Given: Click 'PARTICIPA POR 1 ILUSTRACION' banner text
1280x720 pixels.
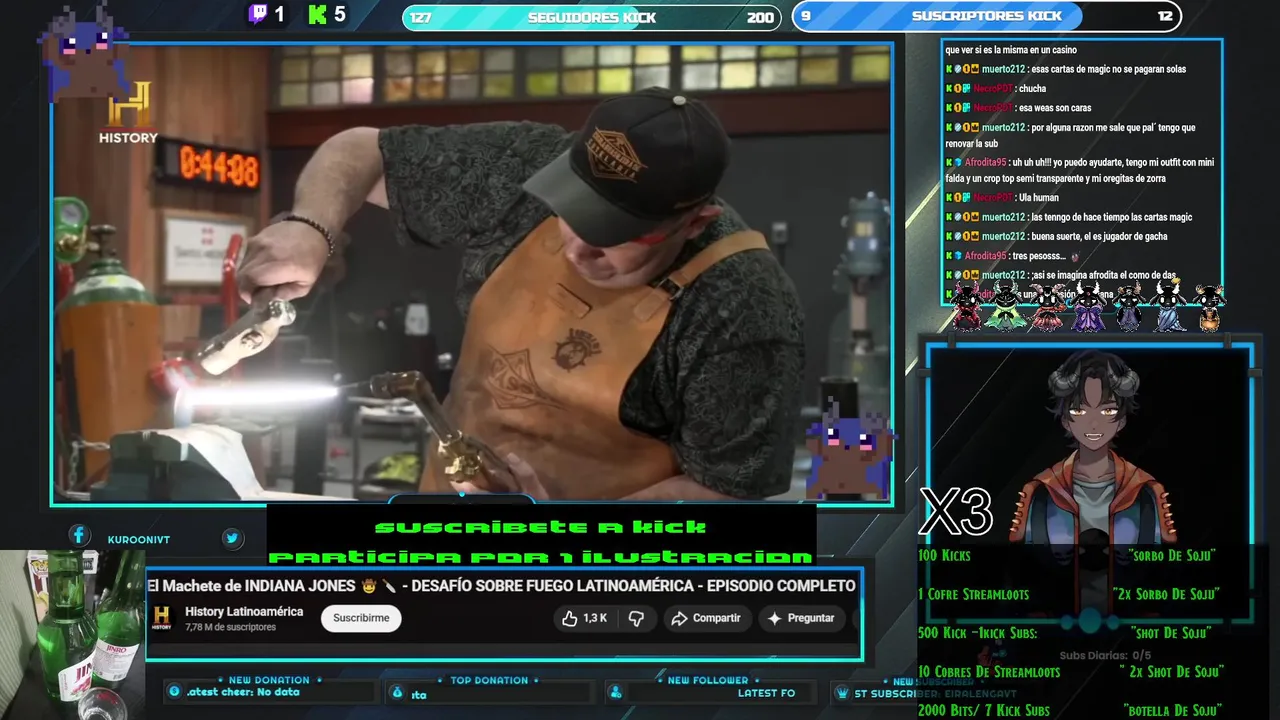Looking at the screenshot, I should click(540, 557).
